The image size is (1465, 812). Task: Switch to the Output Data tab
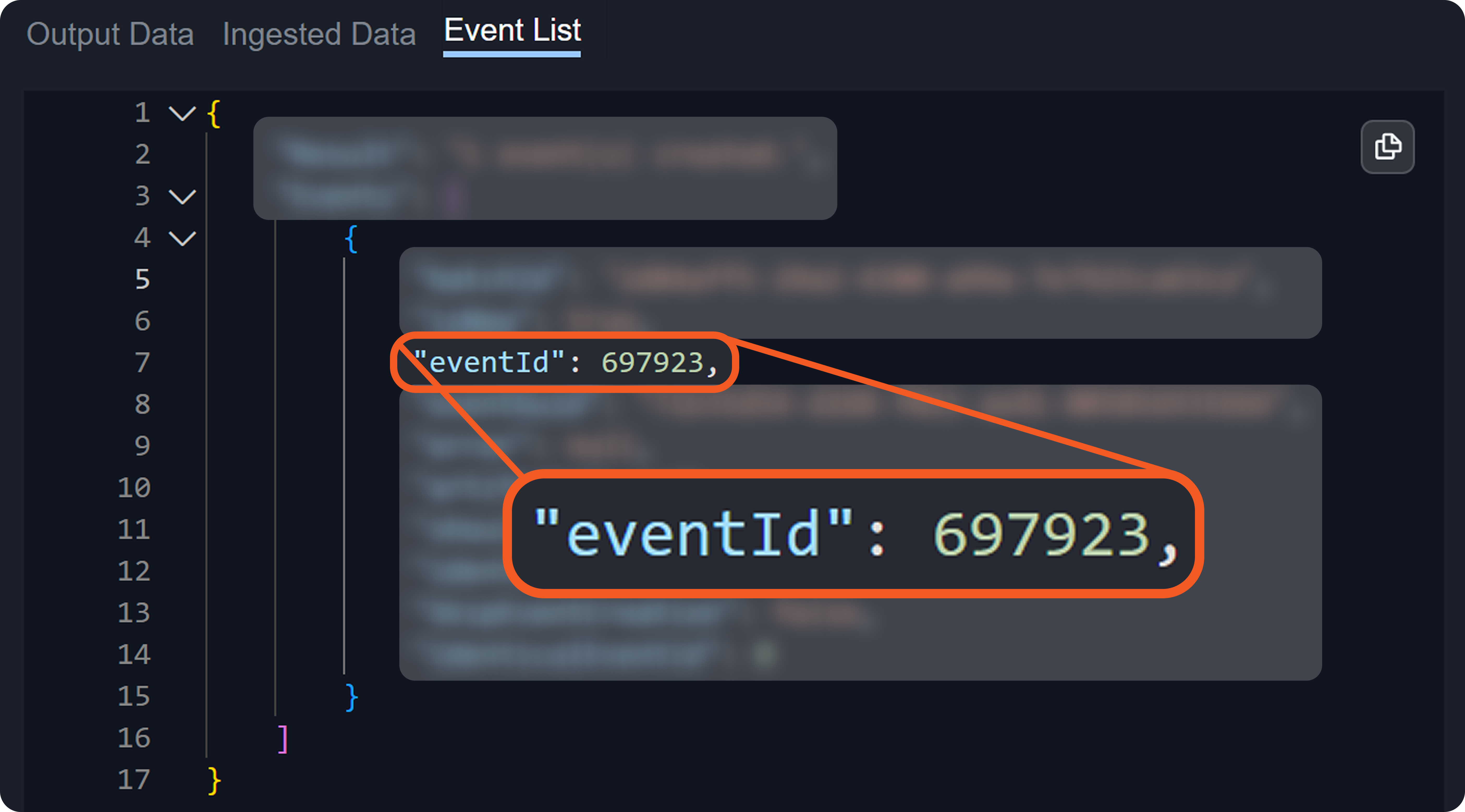pos(110,34)
